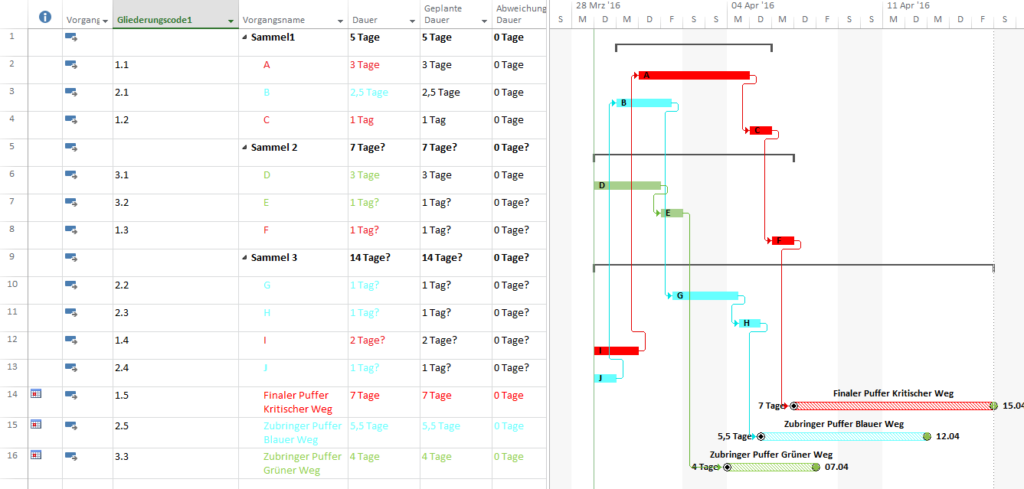
Task: Open the Vorgang column filter dropdown
Action: pos(105,22)
